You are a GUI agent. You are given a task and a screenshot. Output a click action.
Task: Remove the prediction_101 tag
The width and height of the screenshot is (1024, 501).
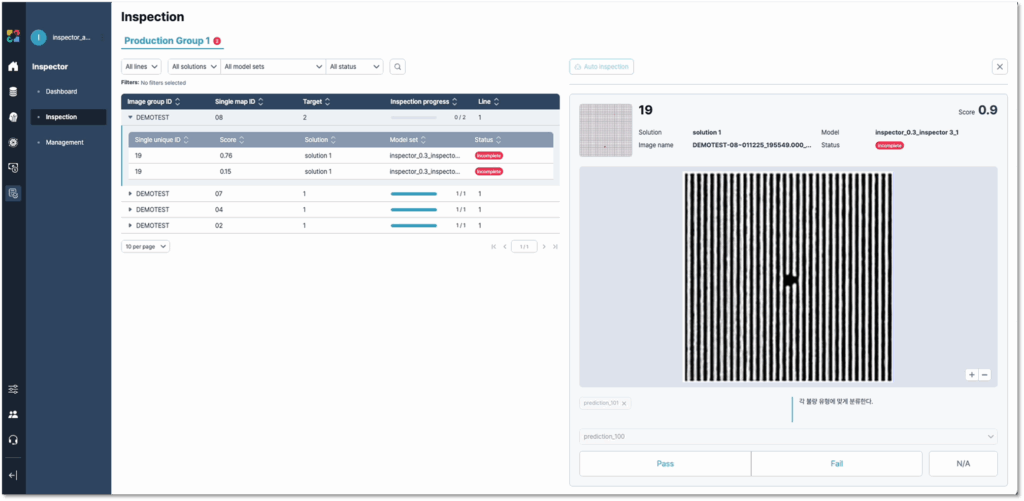click(x=624, y=403)
